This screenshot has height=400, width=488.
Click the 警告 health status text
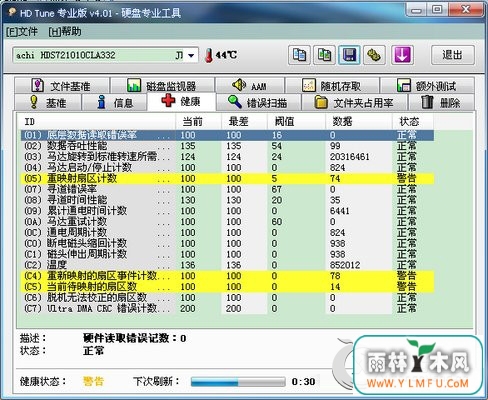pos(93,381)
